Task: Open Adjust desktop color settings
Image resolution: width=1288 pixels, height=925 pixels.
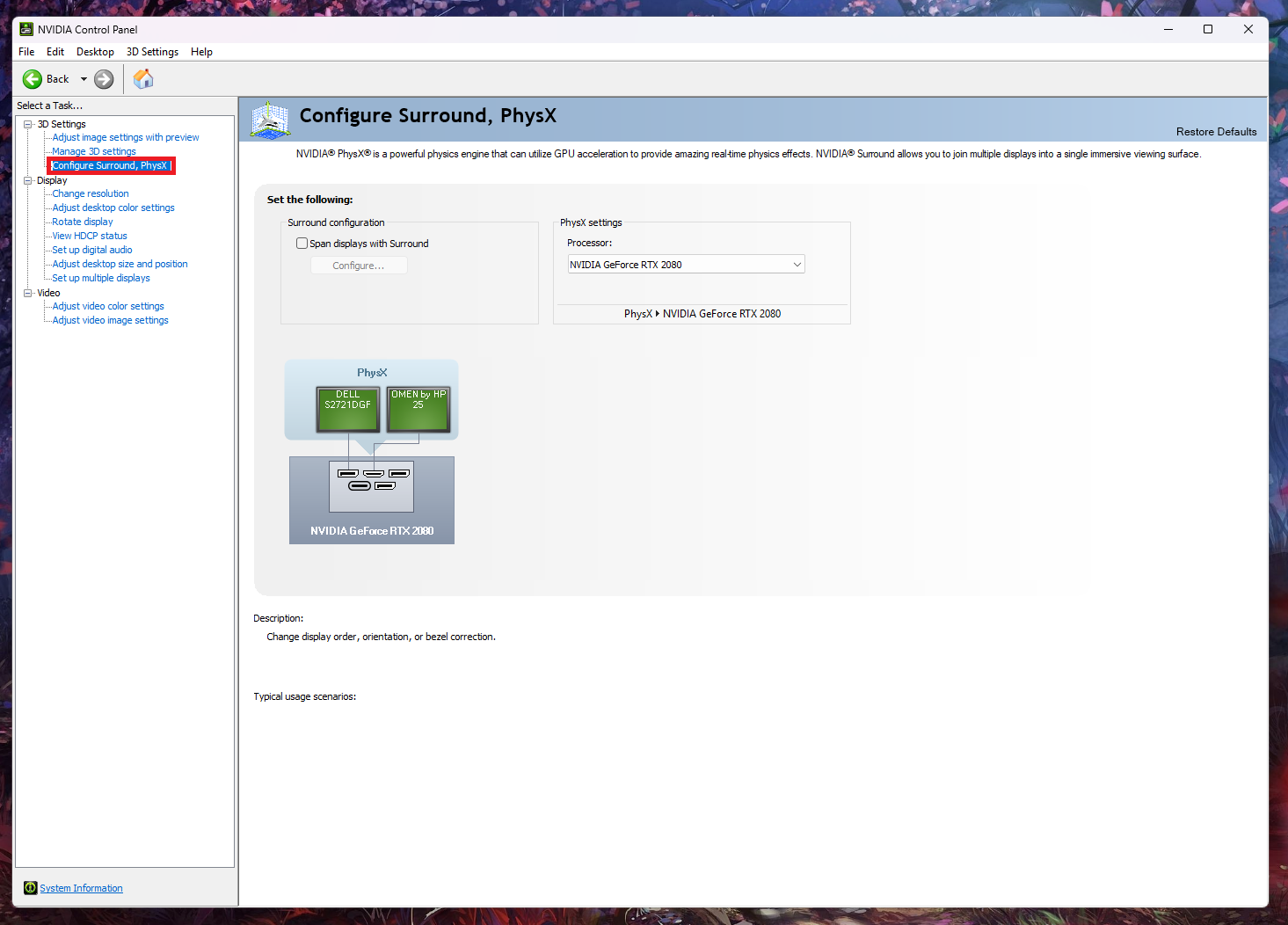Action: coord(113,208)
